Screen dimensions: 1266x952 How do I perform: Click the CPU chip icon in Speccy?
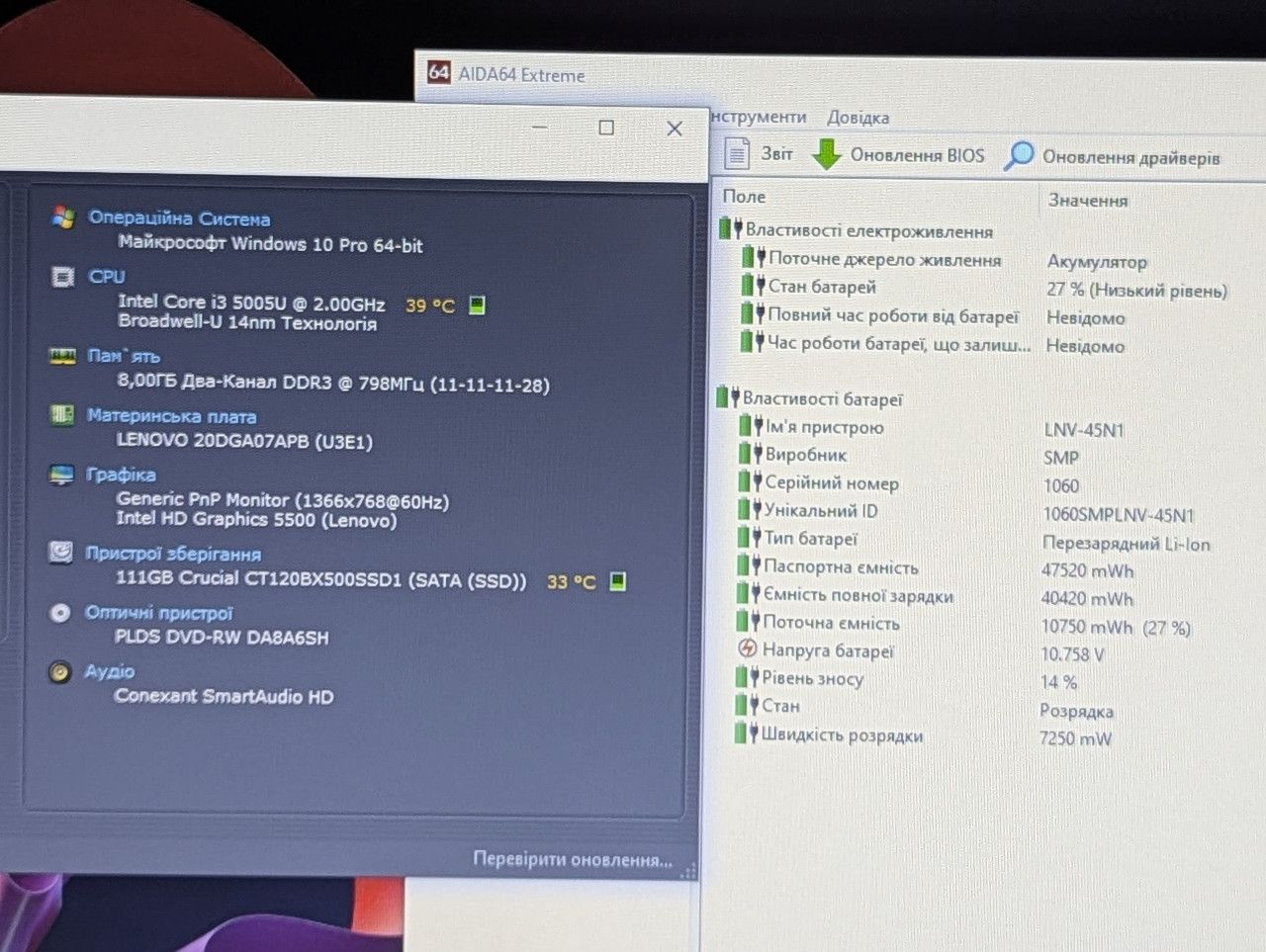coord(62,277)
